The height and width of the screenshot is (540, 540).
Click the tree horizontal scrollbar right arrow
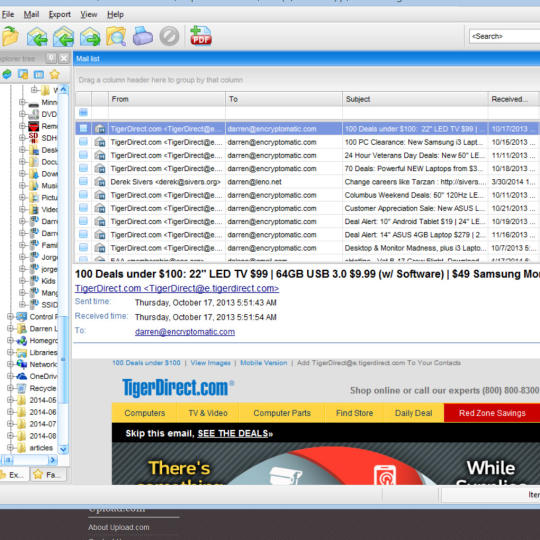point(53,460)
